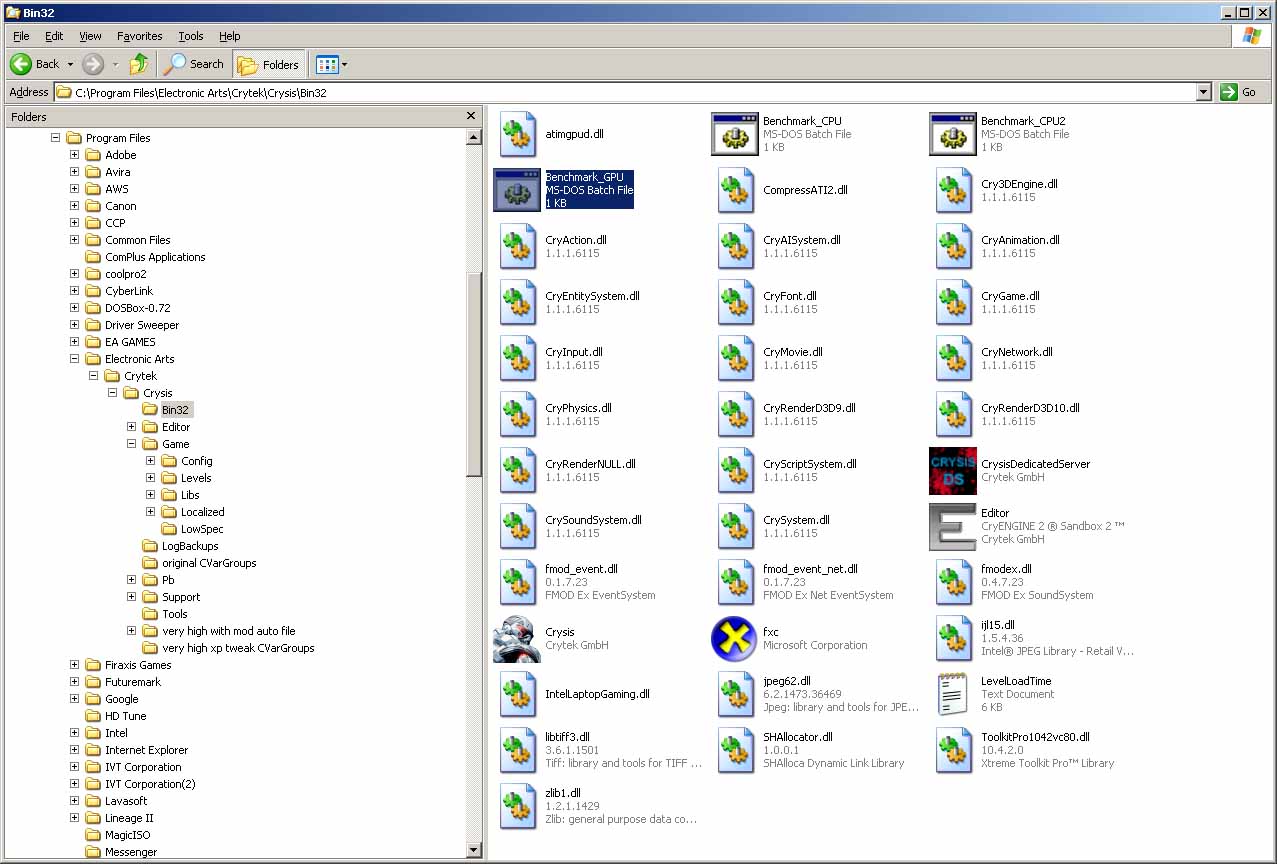Select the atimgpud.dll file icon

coord(518,134)
